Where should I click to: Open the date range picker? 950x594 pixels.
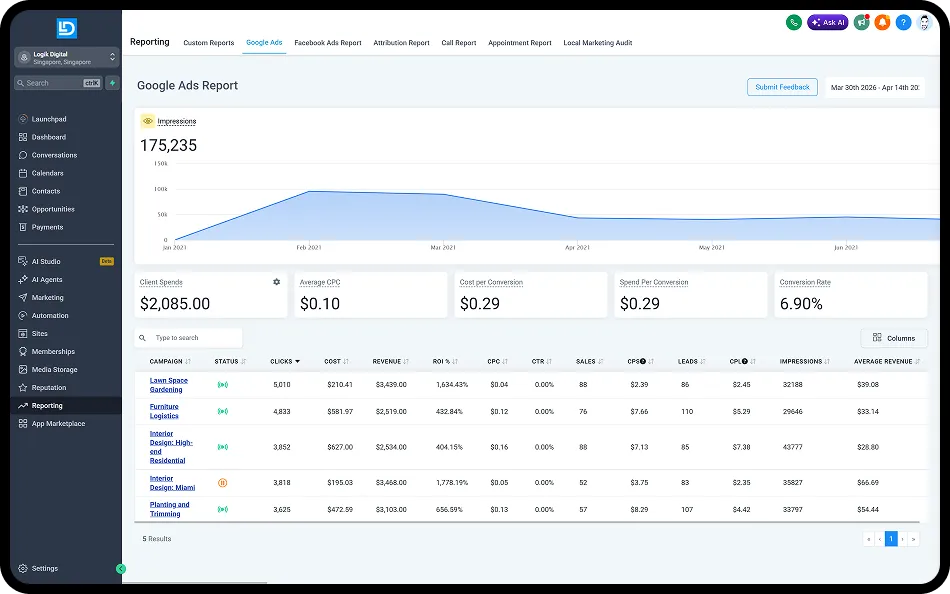click(875, 87)
